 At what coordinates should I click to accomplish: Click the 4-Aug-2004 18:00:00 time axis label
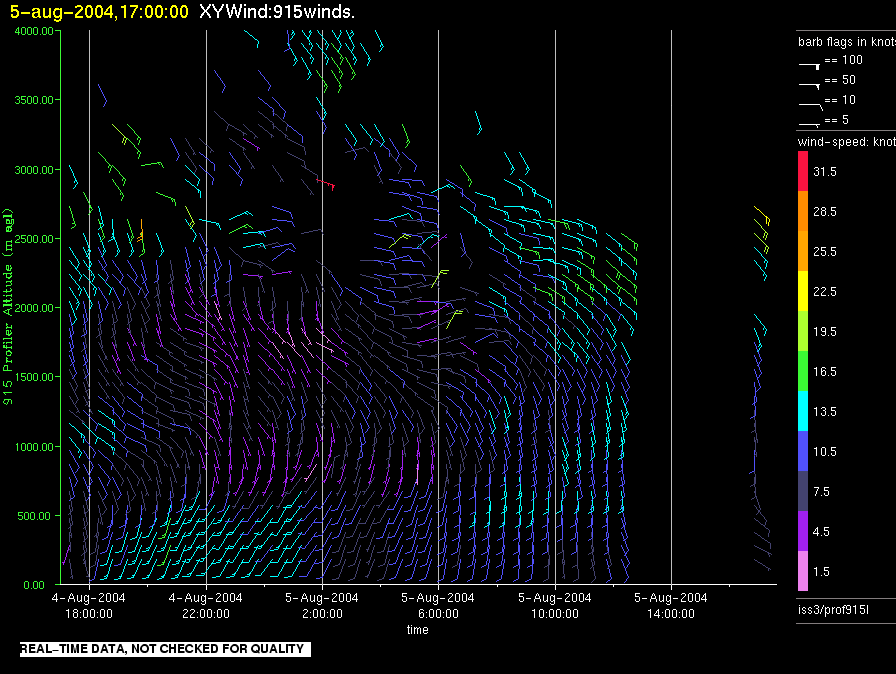(x=89, y=605)
